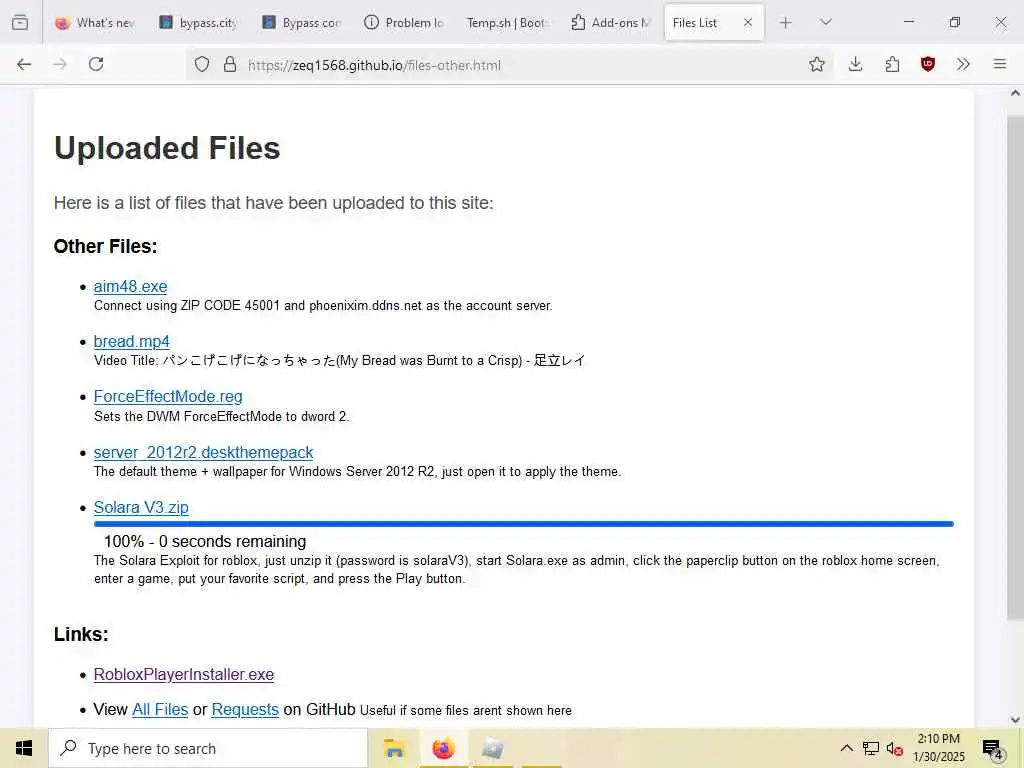Open the Windows Start menu
The image size is (1024, 768).
pos(24,748)
